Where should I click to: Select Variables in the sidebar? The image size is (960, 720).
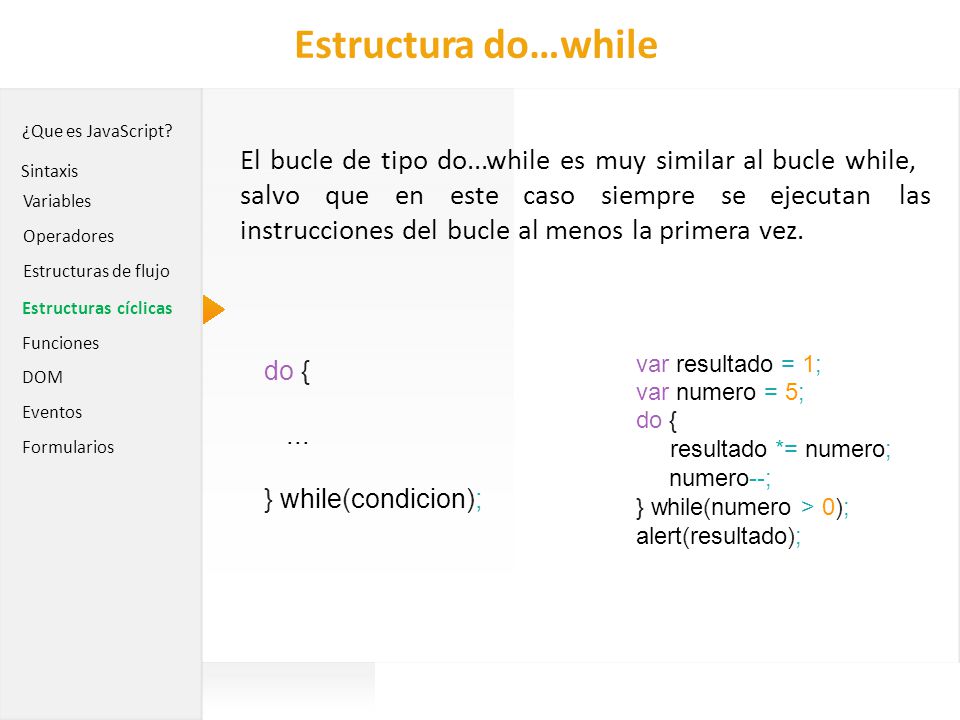click(x=57, y=201)
